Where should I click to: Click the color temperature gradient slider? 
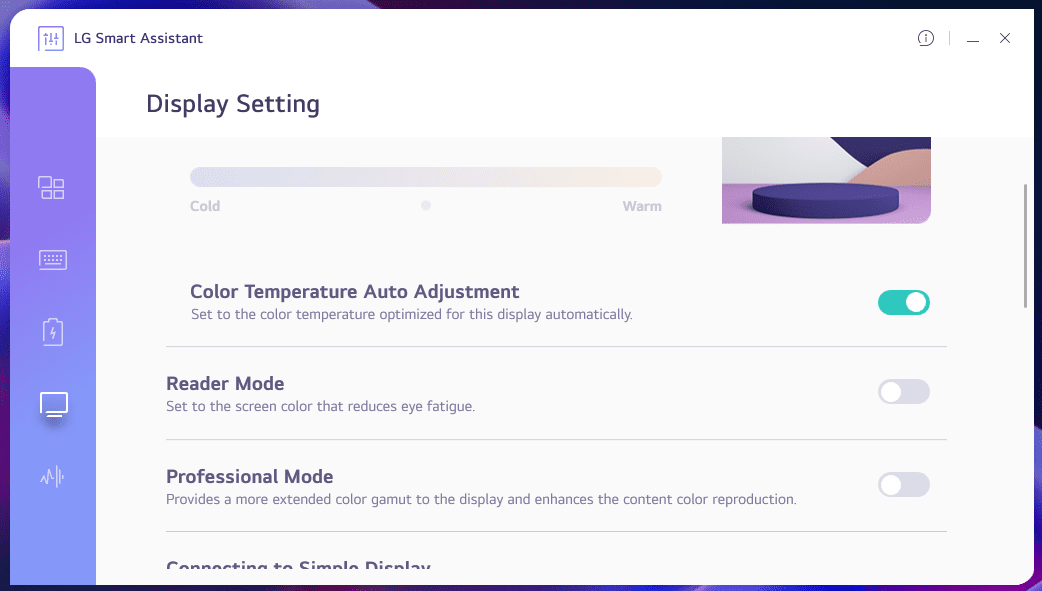(425, 177)
